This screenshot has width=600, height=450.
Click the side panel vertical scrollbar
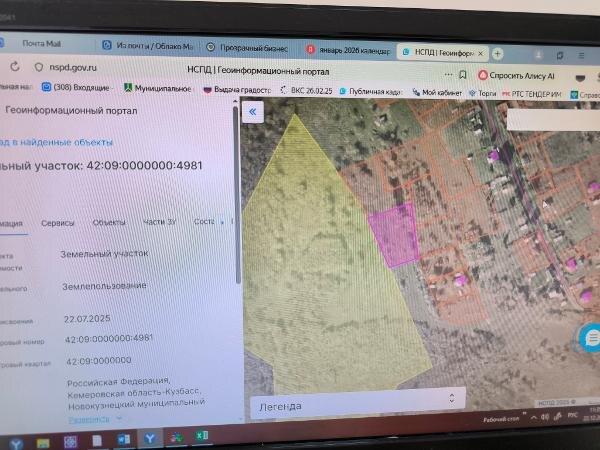(x=237, y=195)
